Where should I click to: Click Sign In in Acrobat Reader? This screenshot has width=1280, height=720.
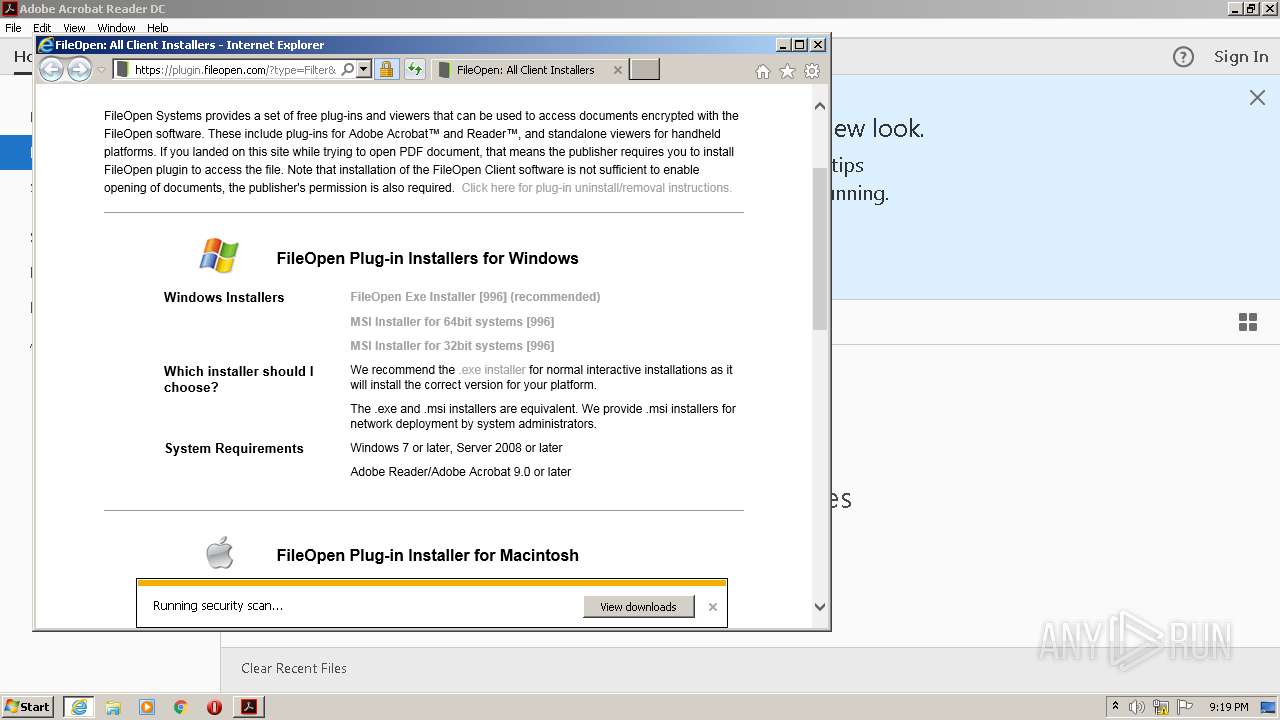pyautogui.click(x=1241, y=57)
